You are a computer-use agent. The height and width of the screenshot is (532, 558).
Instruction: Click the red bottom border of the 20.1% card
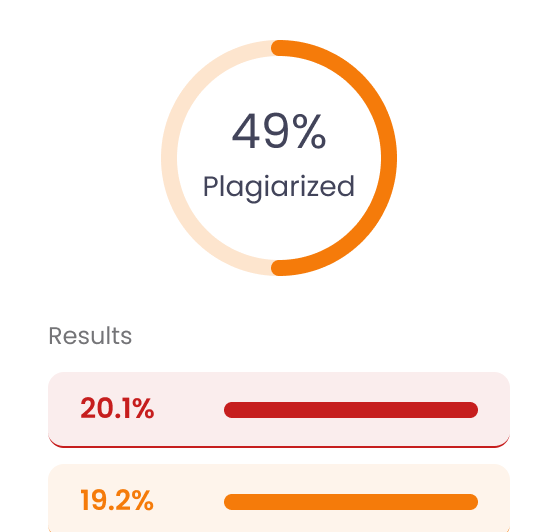click(x=279, y=447)
